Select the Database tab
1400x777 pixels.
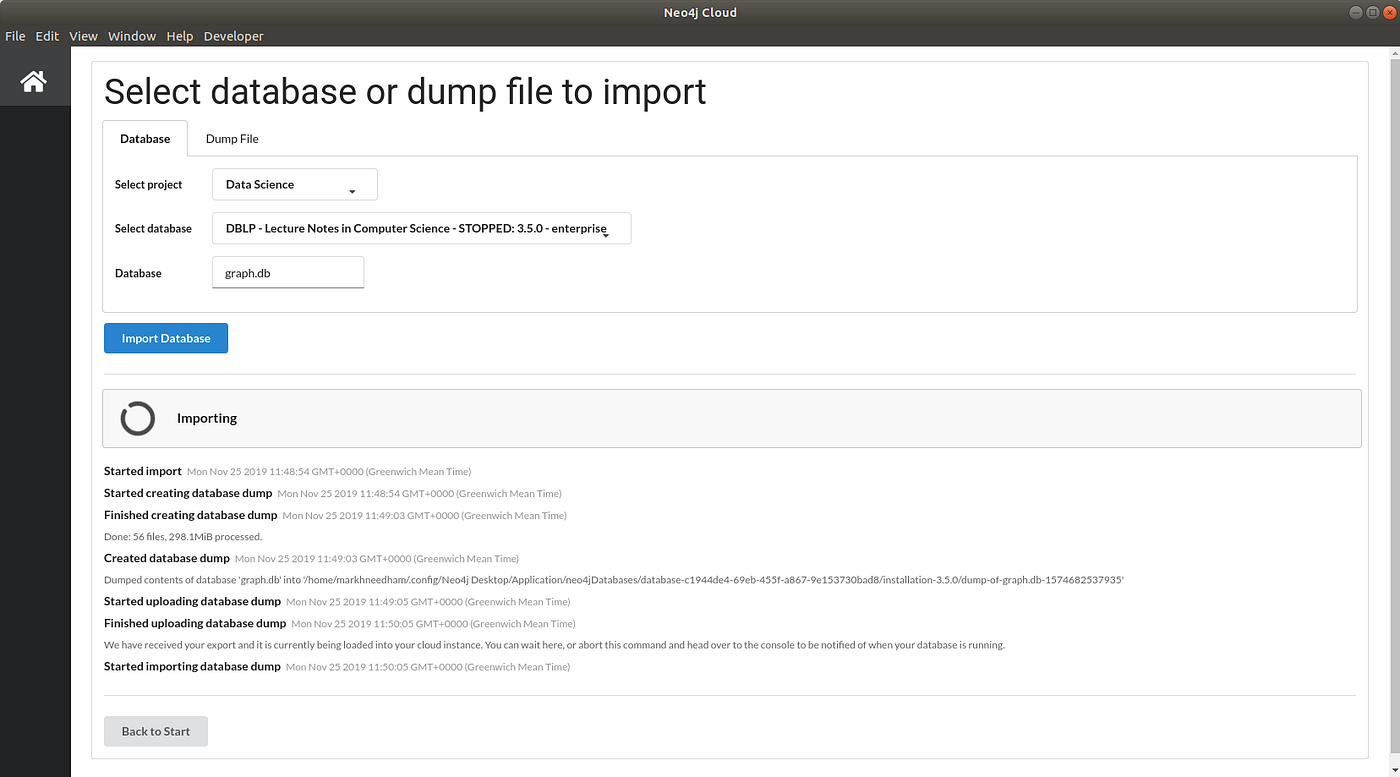coord(144,138)
